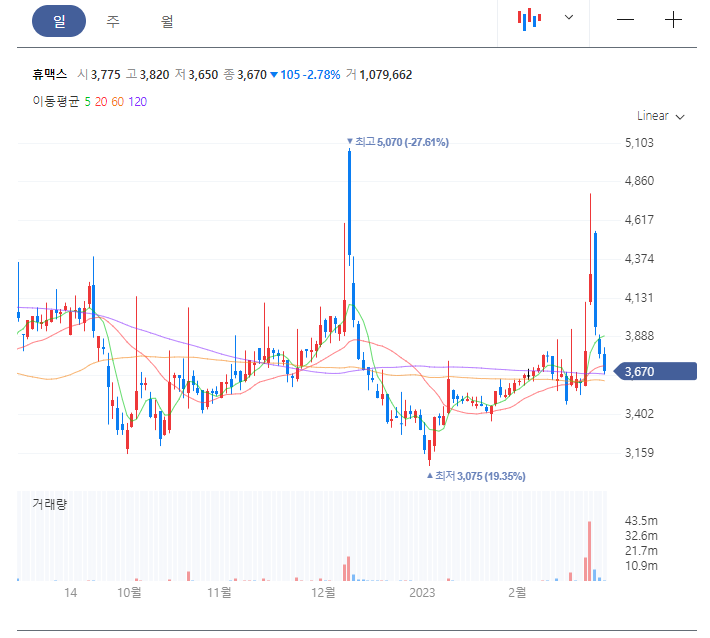Zoom out the chart with minus icon
This screenshot has width=710, height=638.
625,19
